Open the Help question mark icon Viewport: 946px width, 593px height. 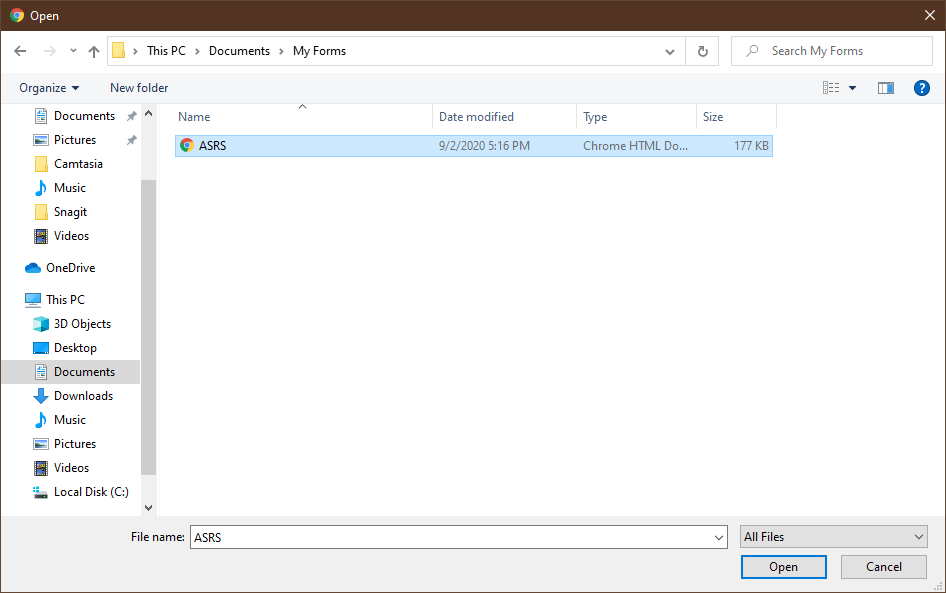922,88
